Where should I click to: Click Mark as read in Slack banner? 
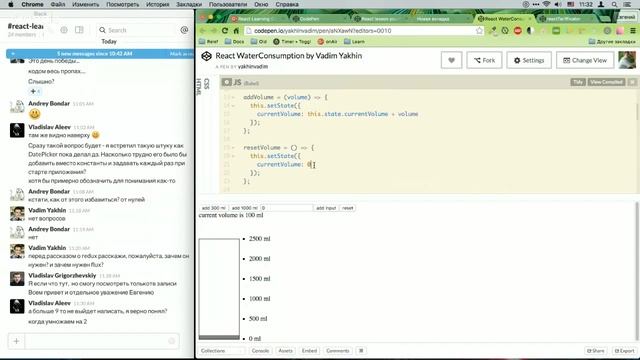[181, 54]
